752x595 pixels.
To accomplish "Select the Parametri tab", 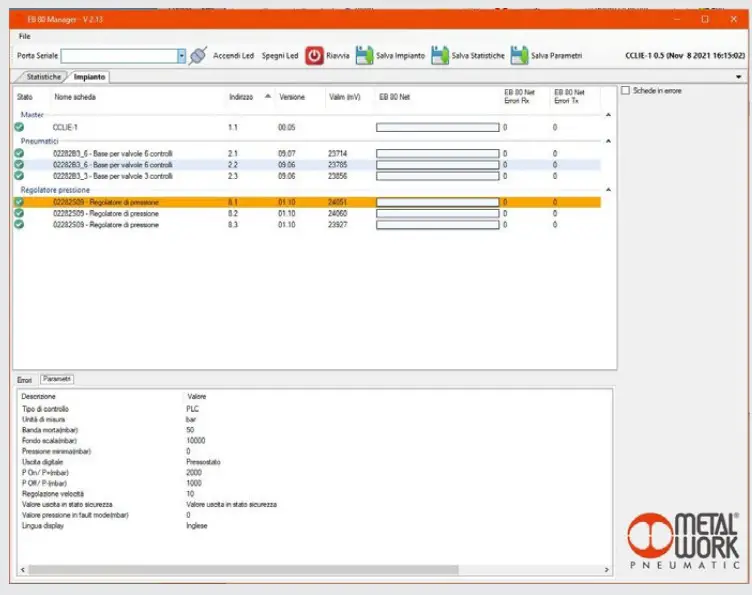I will point(57,379).
